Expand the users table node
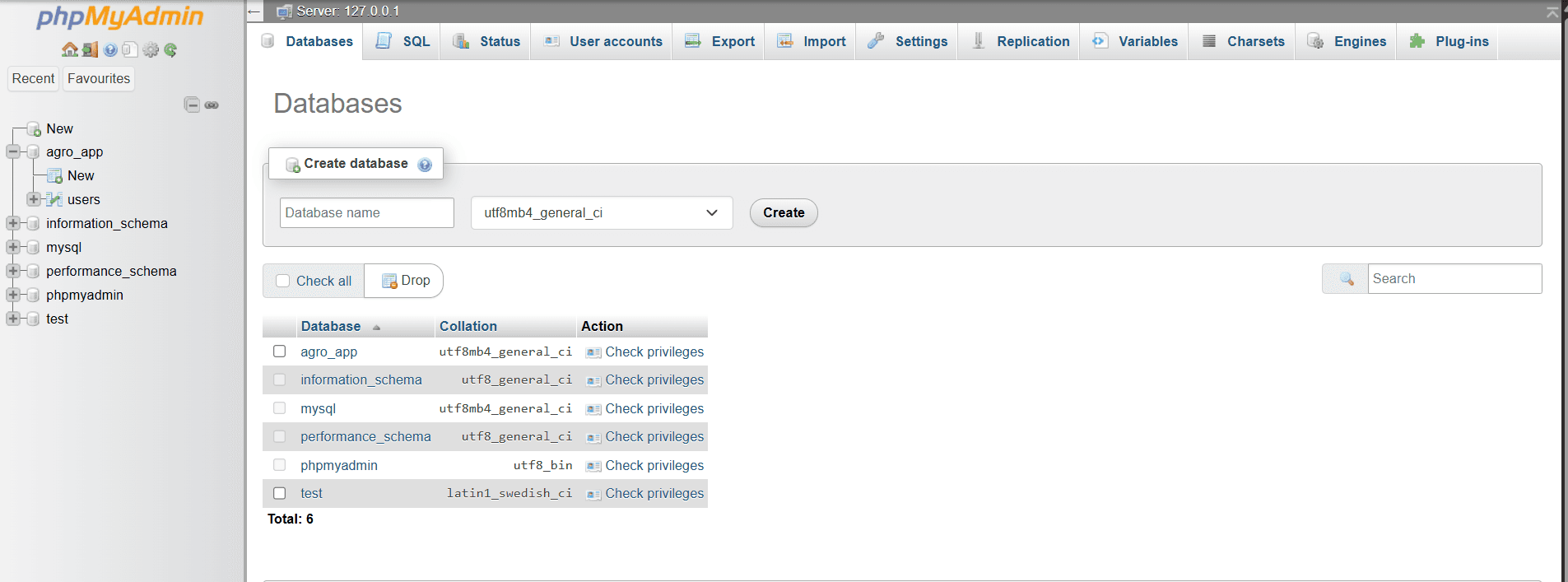This screenshot has width=1568, height=582. pyautogui.click(x=34, y=199)
